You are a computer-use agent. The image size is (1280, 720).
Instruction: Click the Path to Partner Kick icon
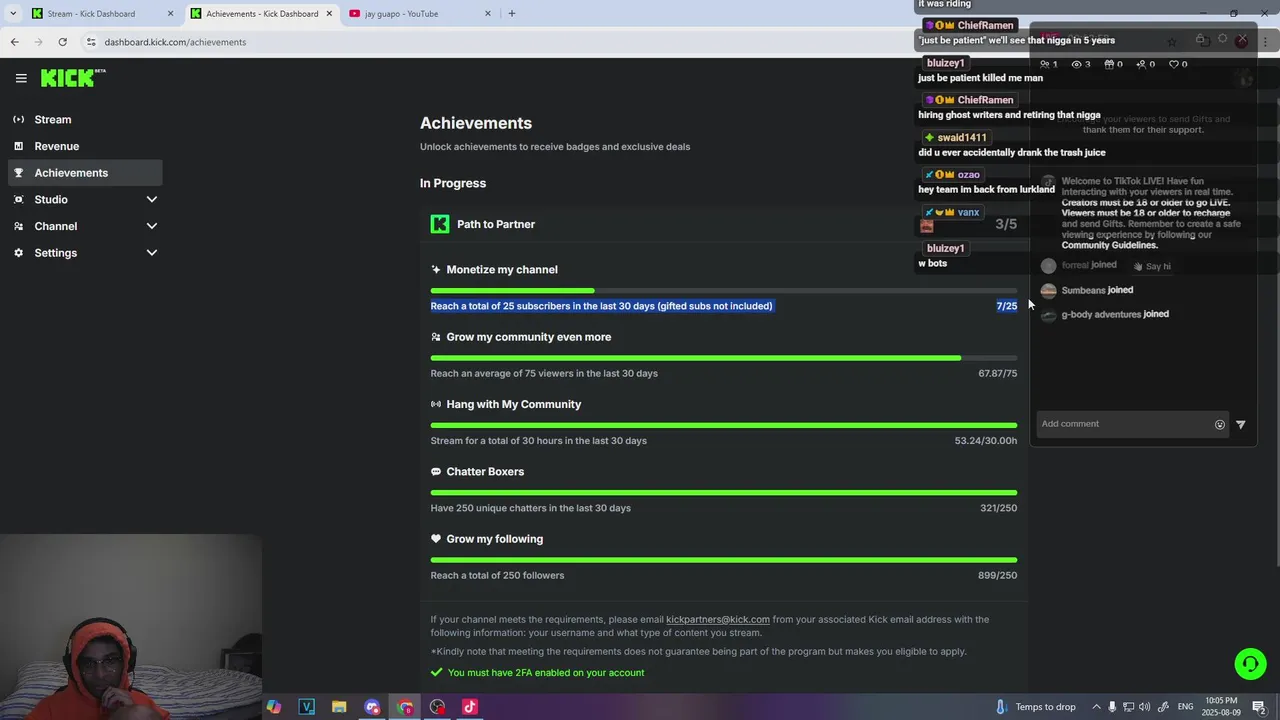pyautogui.click(x=440, y=224)
